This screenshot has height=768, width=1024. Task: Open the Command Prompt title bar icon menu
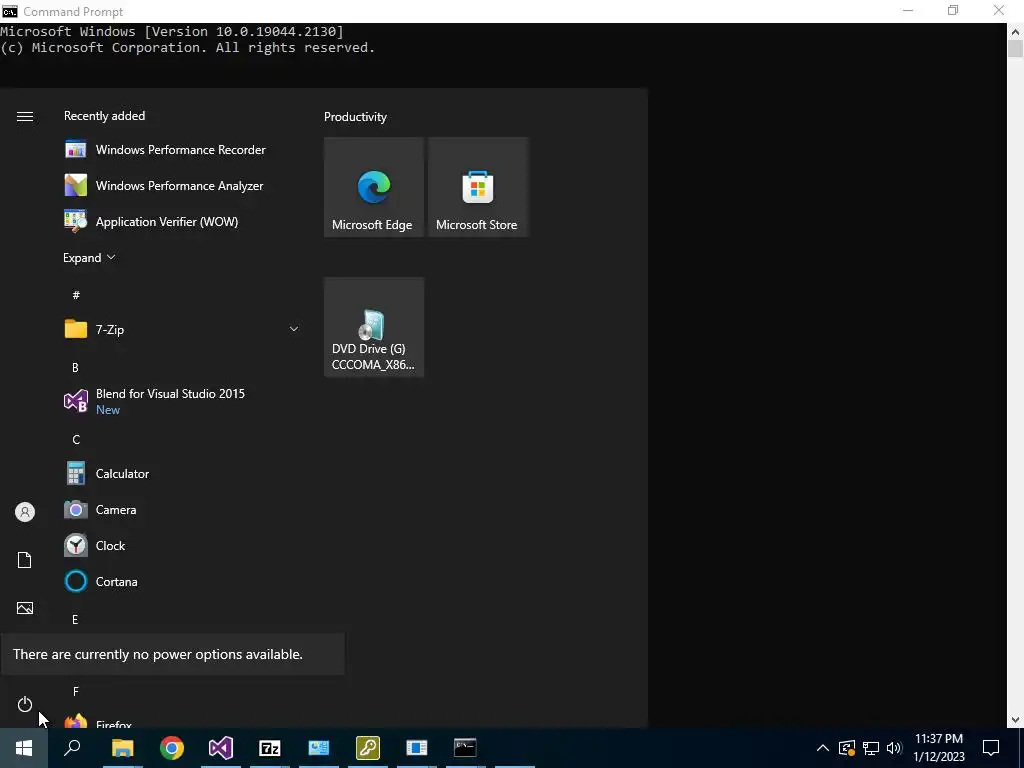click(10, 11)
